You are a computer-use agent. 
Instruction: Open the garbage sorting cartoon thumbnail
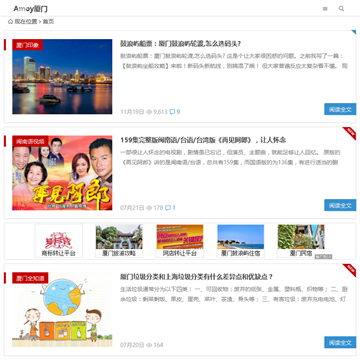point(62,310)
